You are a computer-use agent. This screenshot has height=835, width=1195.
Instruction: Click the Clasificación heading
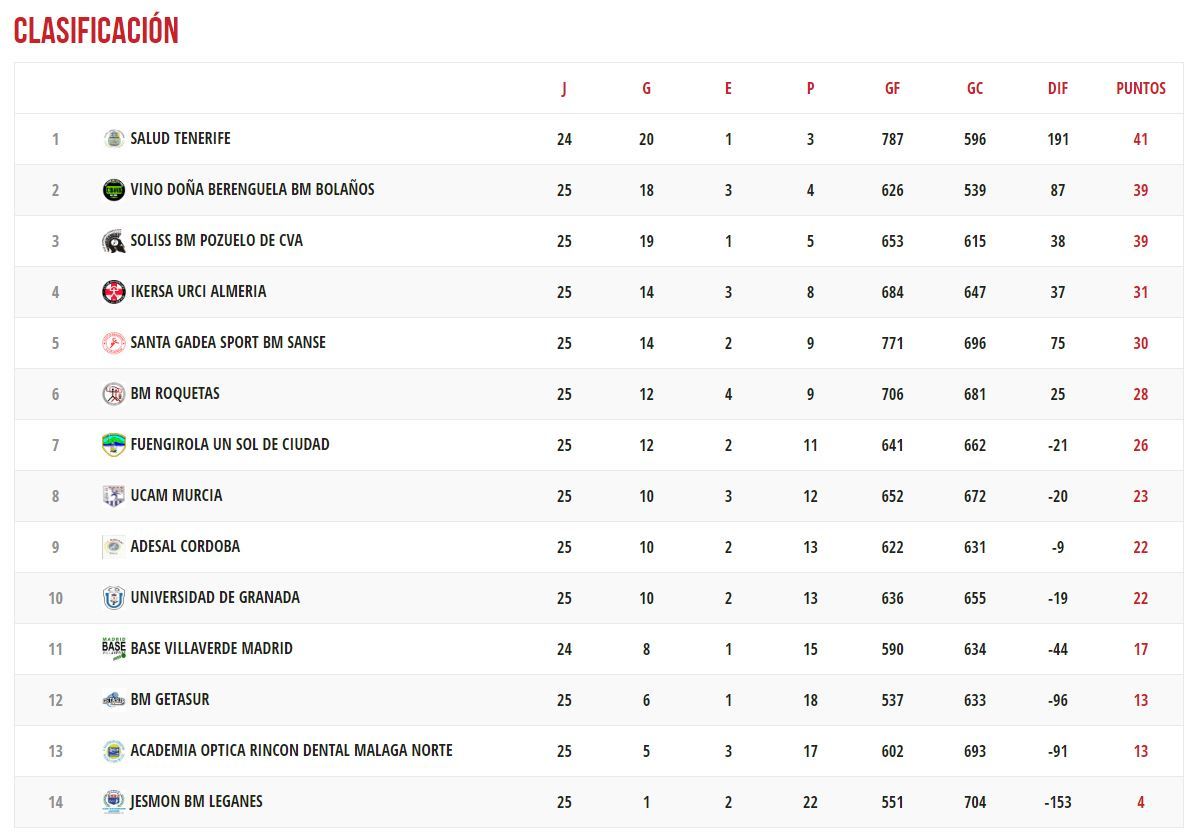[96, 30]
